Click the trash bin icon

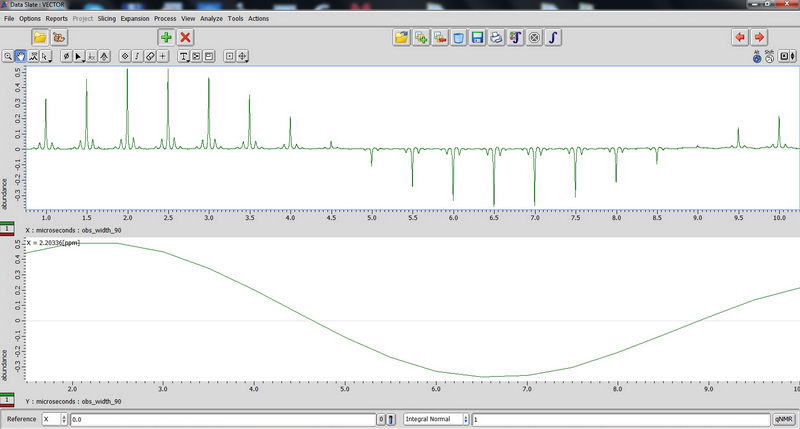pyautogui.click(x=458, y=37)
